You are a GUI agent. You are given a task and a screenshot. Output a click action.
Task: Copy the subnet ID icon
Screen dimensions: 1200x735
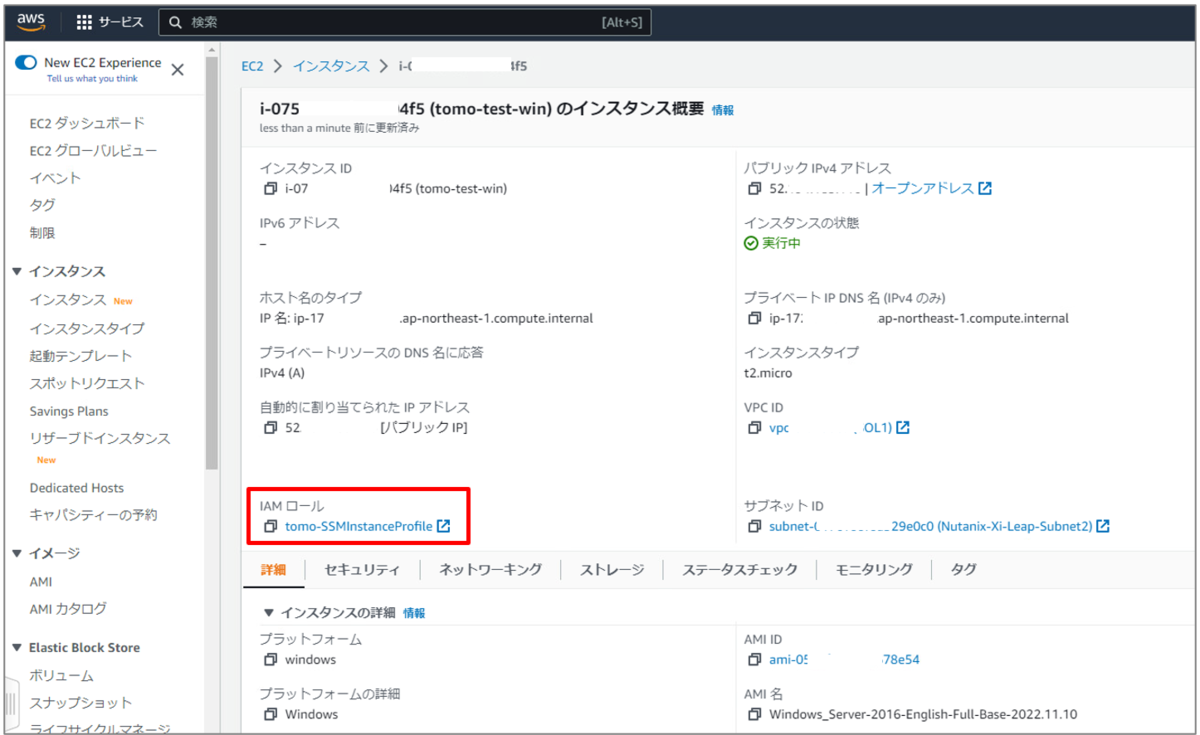tap(755, 526)
